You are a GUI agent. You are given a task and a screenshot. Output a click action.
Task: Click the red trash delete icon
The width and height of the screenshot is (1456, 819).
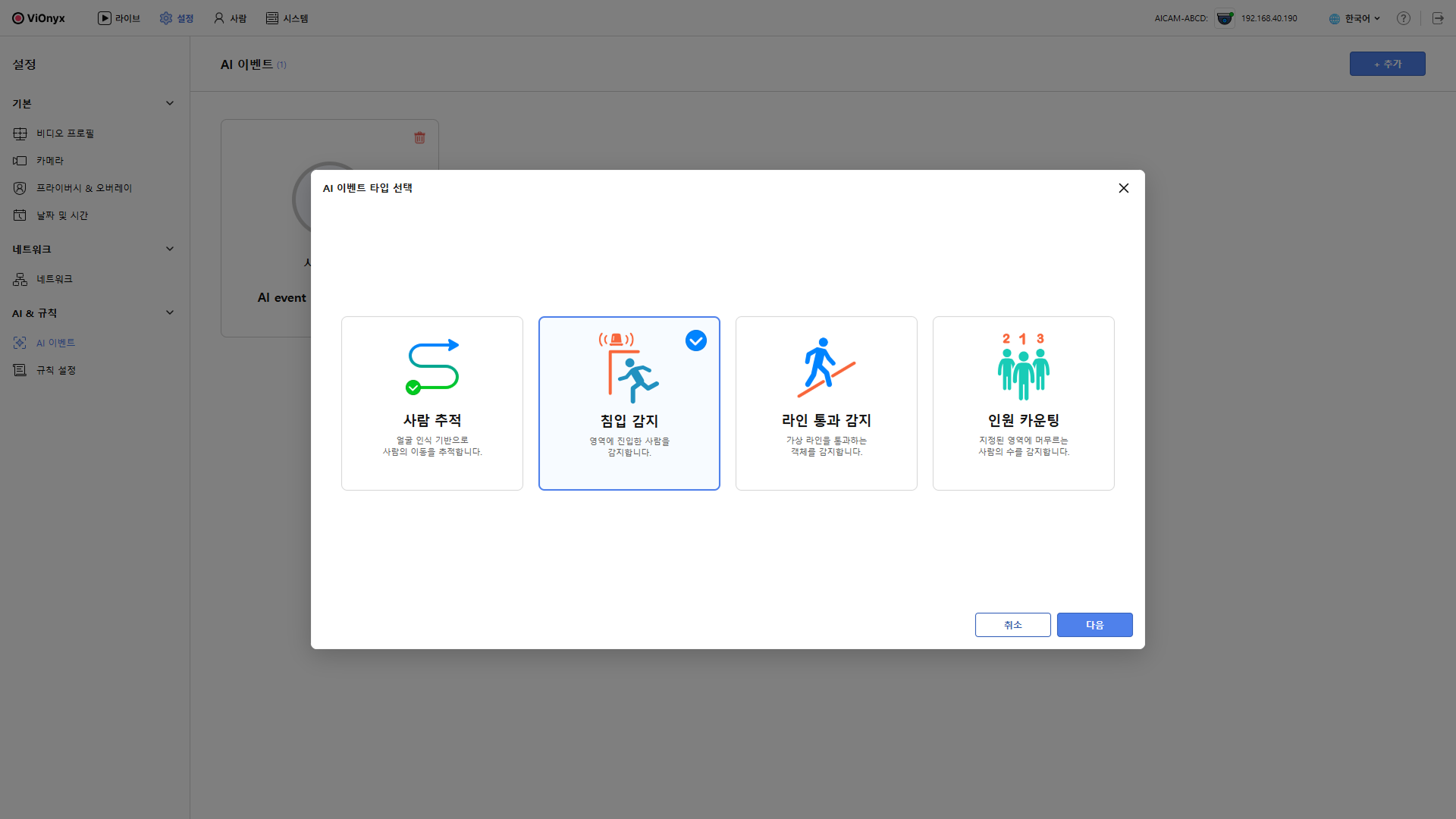419,137
